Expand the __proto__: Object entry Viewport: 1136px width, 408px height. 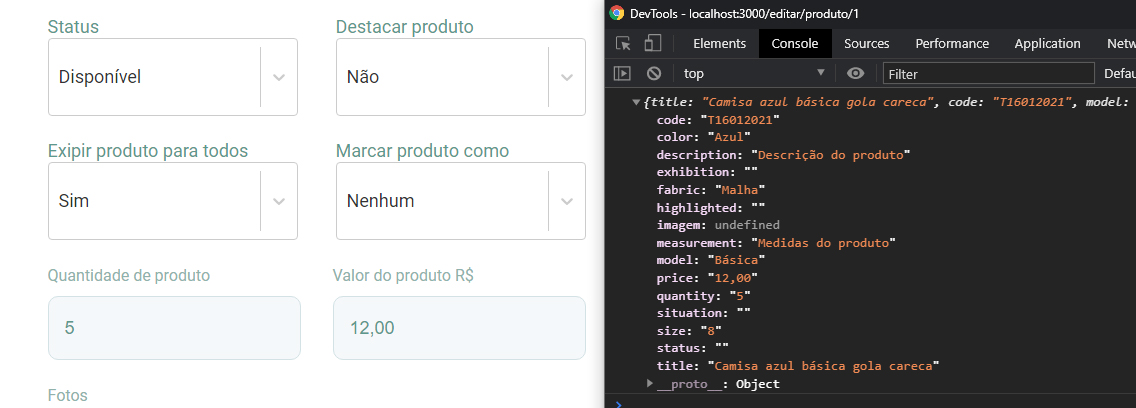coord(650,383)
